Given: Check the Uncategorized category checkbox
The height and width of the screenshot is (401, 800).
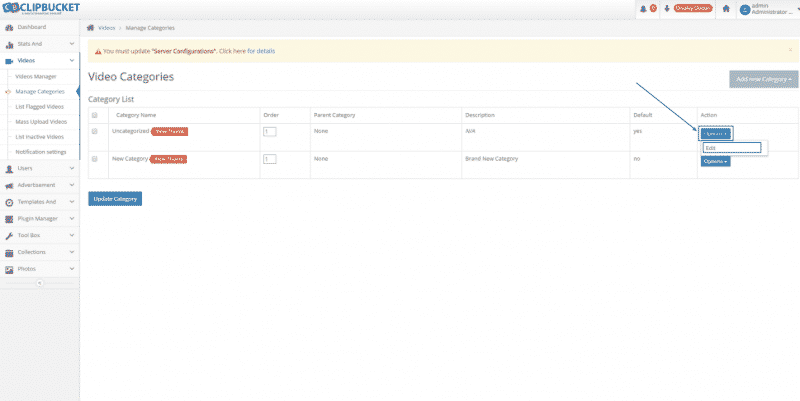Looking at the screenshot, I should [x=95, y=131].
